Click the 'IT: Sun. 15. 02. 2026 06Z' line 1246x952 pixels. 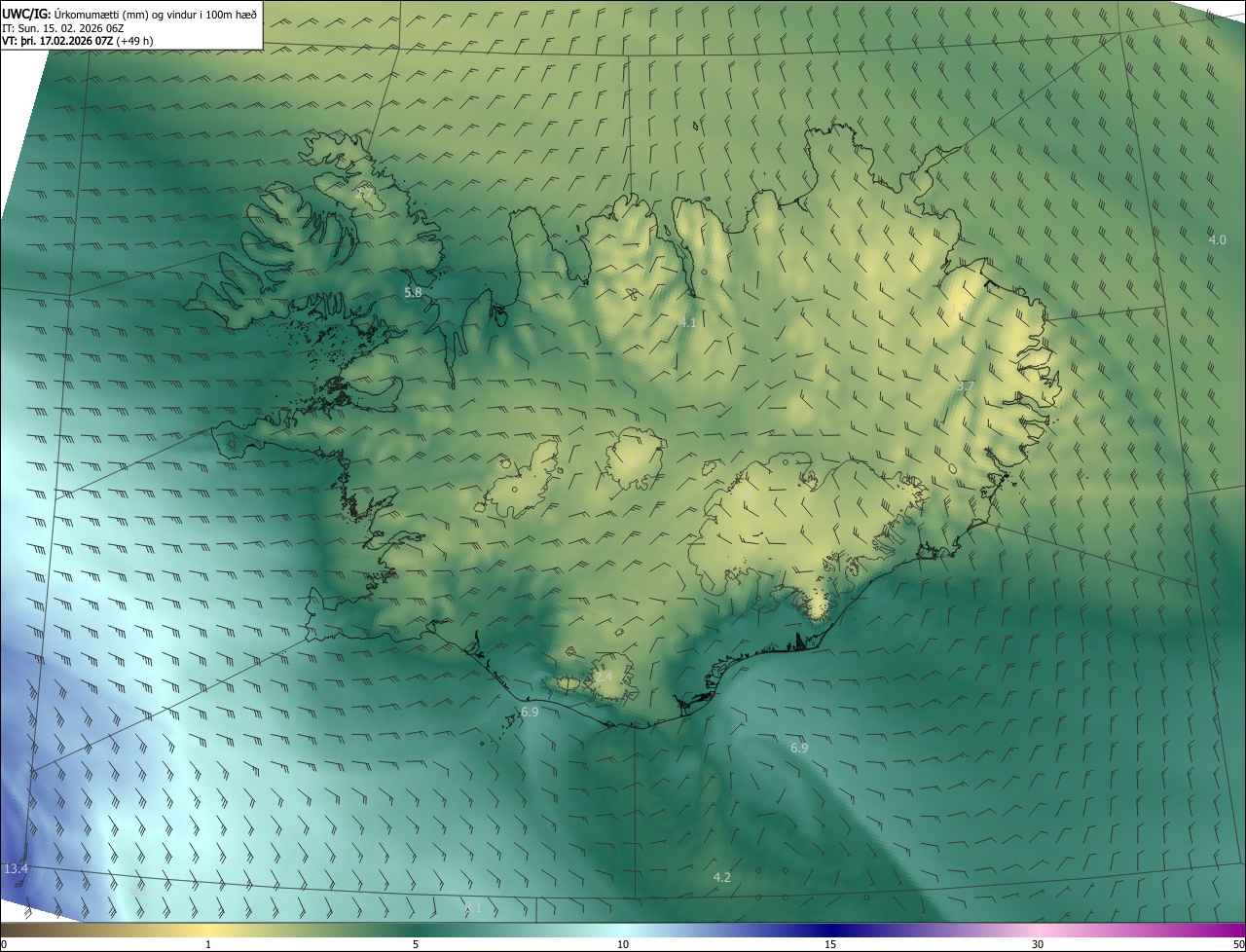click(x=65, y=28)
